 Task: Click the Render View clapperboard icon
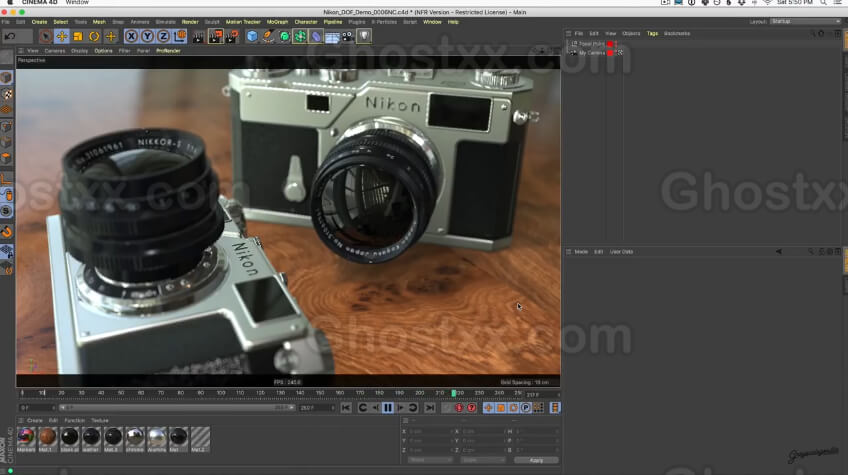198,36
